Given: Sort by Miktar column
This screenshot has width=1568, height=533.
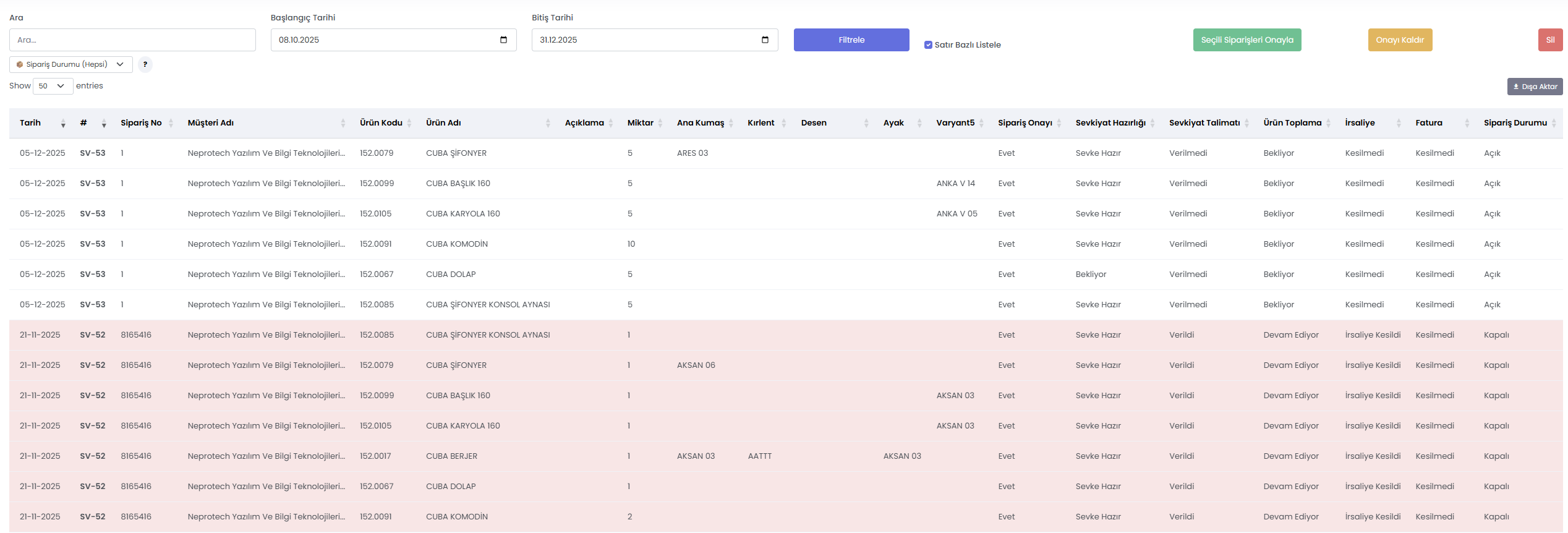Looking at the screenshot, I should click(x=645, y=123).
